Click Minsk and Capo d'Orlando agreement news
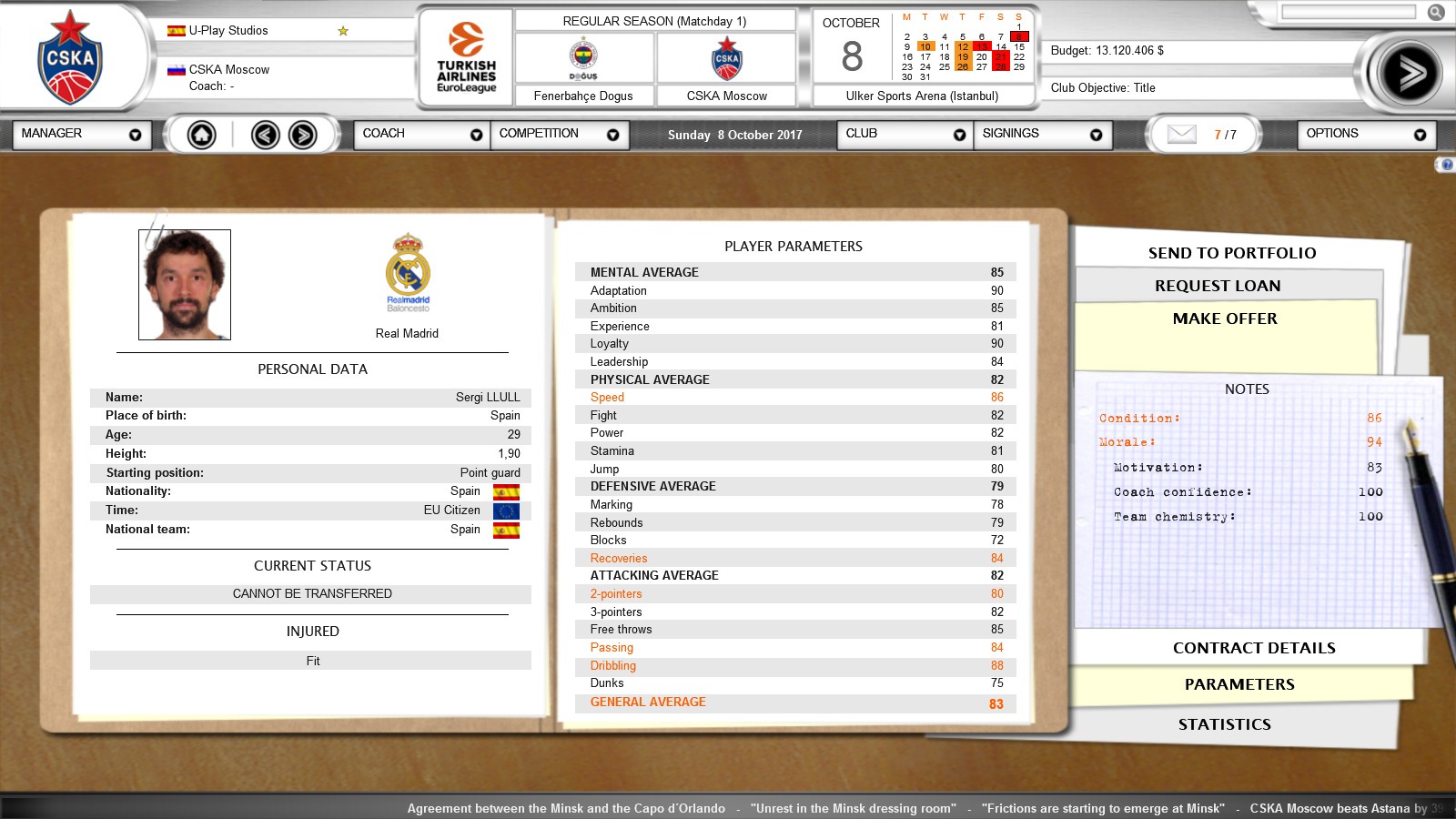 pyautogui.click(x=566, y=808)
